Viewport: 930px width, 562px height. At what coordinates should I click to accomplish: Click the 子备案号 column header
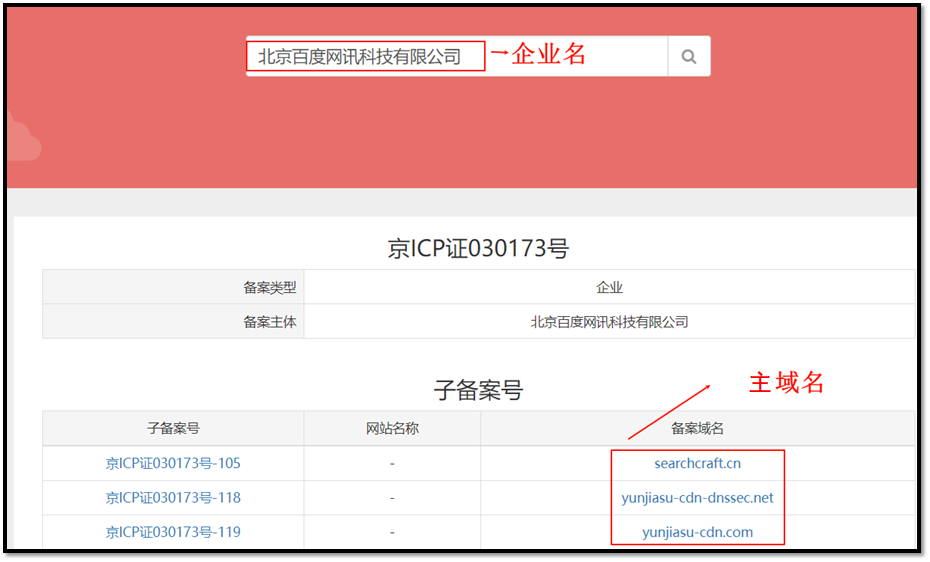(x=173, y=428)
